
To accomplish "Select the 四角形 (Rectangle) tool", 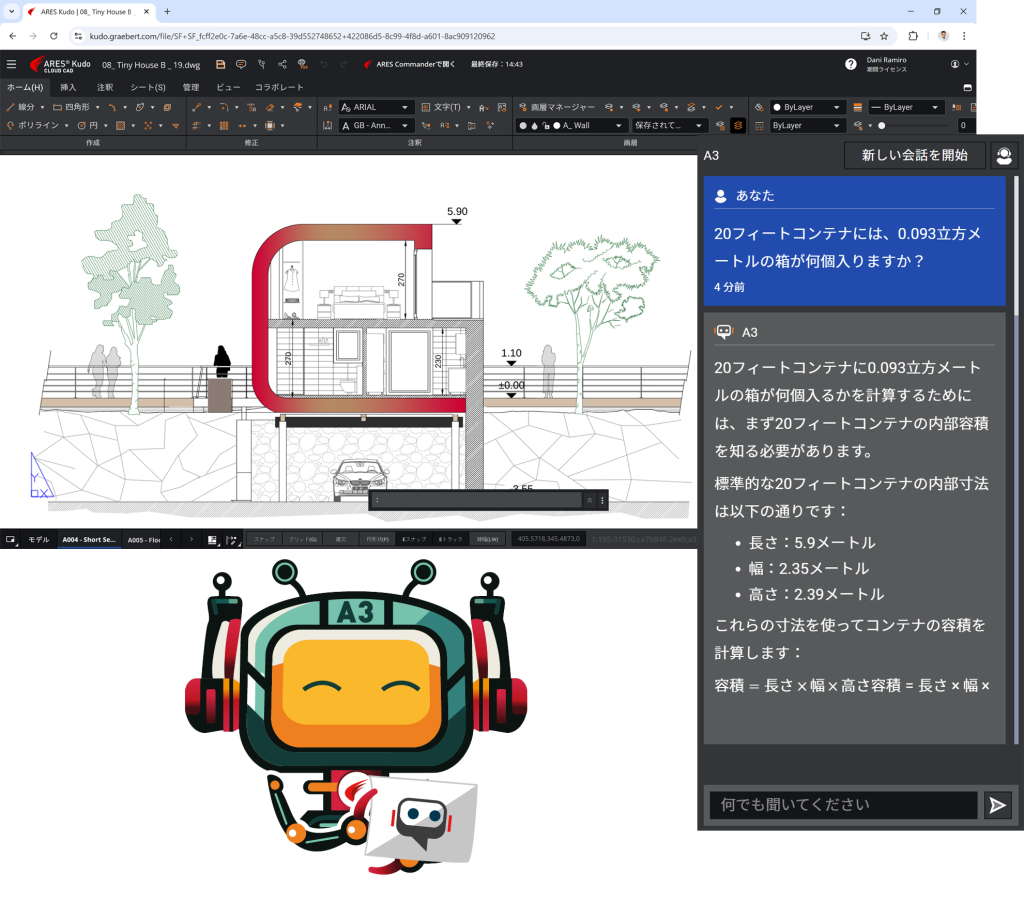I will pyautogui.click(x=72, y=107).
